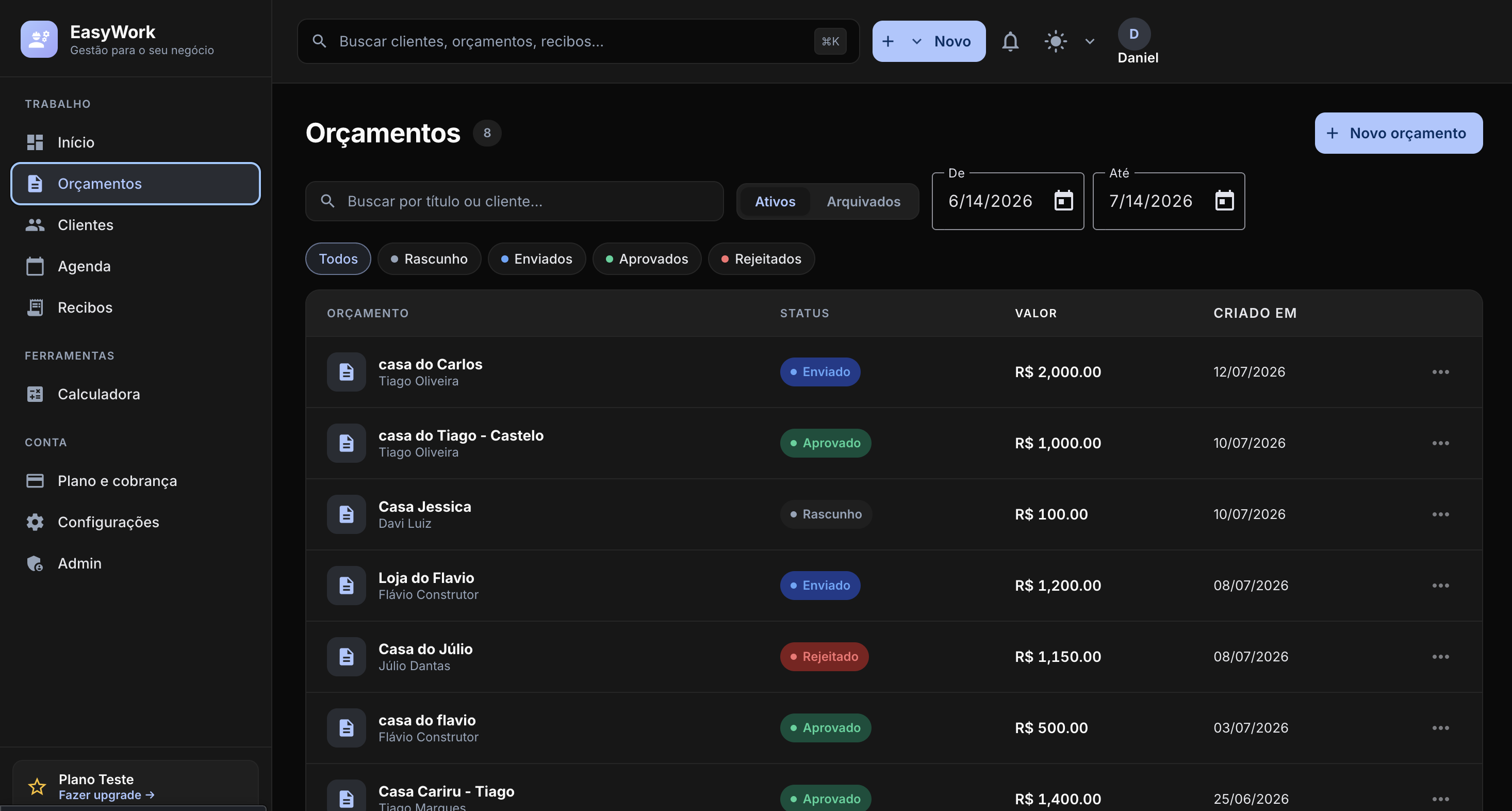The image size is (1512, 811).
Task: Sort by the CRIADO EM column header
Action: coord(1255,313)
